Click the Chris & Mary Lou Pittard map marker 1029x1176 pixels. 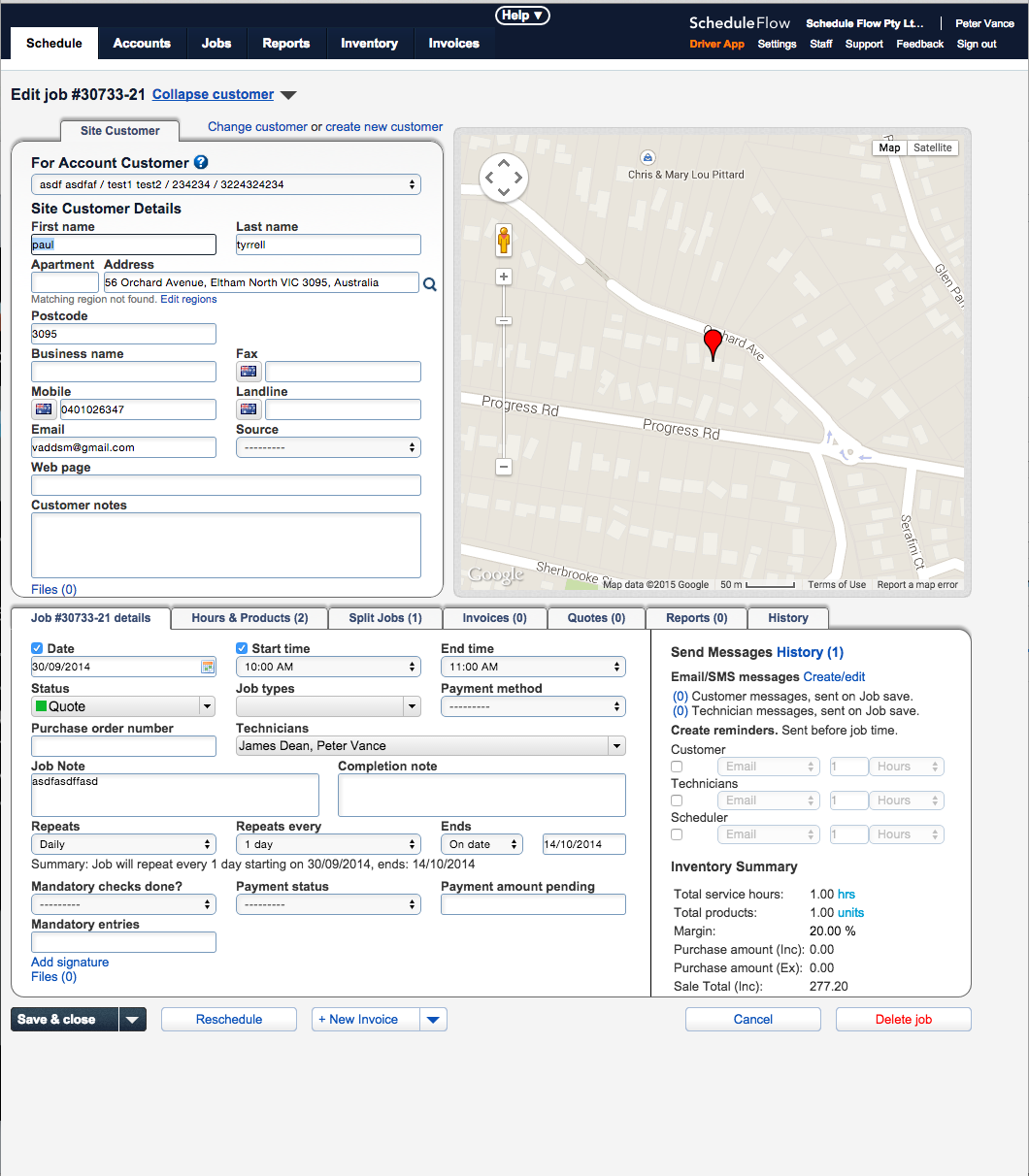tap(647, 157)
